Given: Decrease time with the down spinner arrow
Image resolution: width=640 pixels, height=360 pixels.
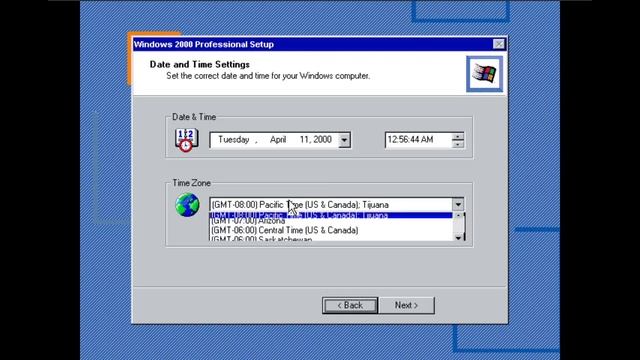Looking at the screenshot, I should (x=458, y=144).
